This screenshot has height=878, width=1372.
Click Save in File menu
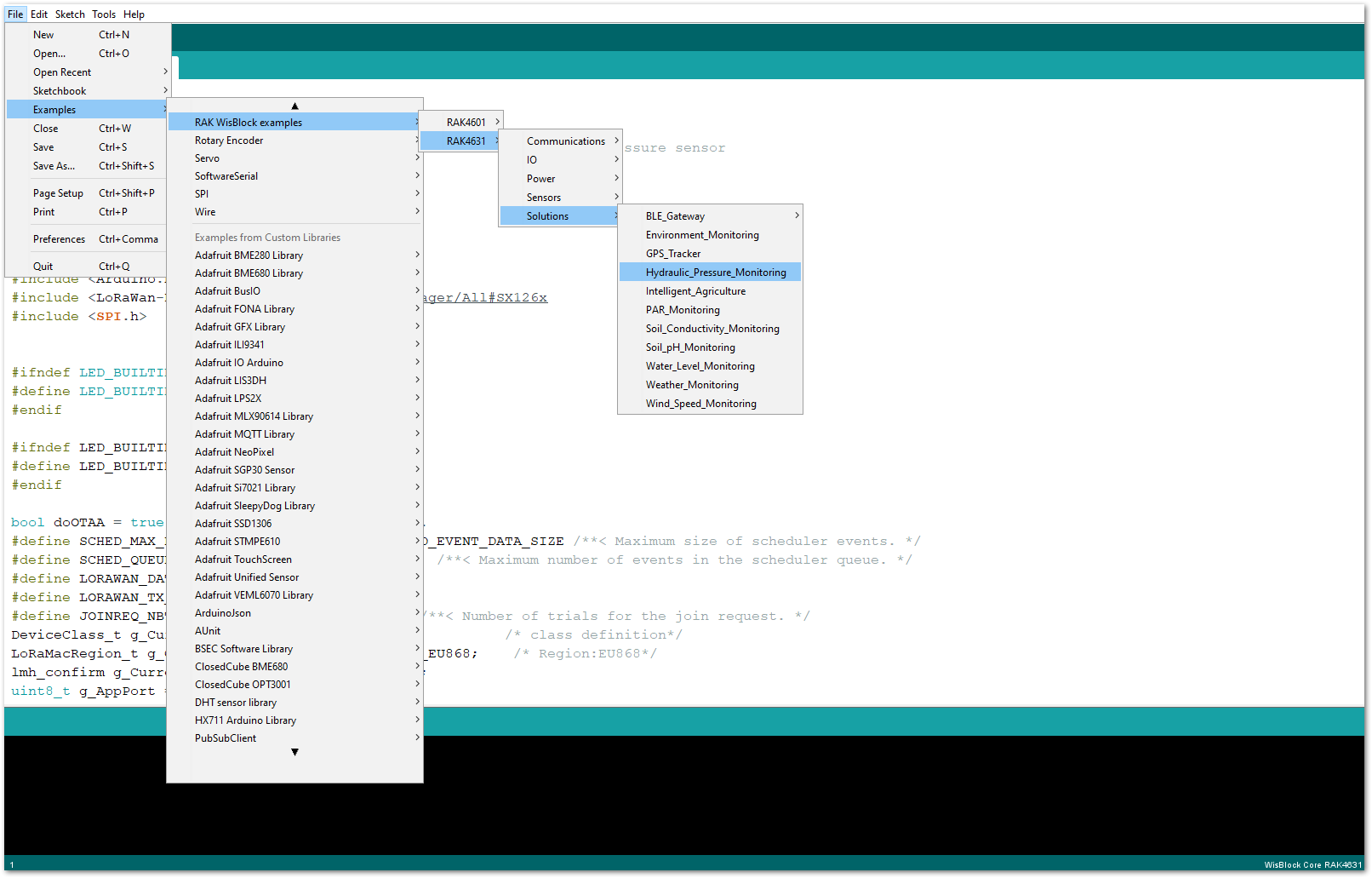click(89, 147)
